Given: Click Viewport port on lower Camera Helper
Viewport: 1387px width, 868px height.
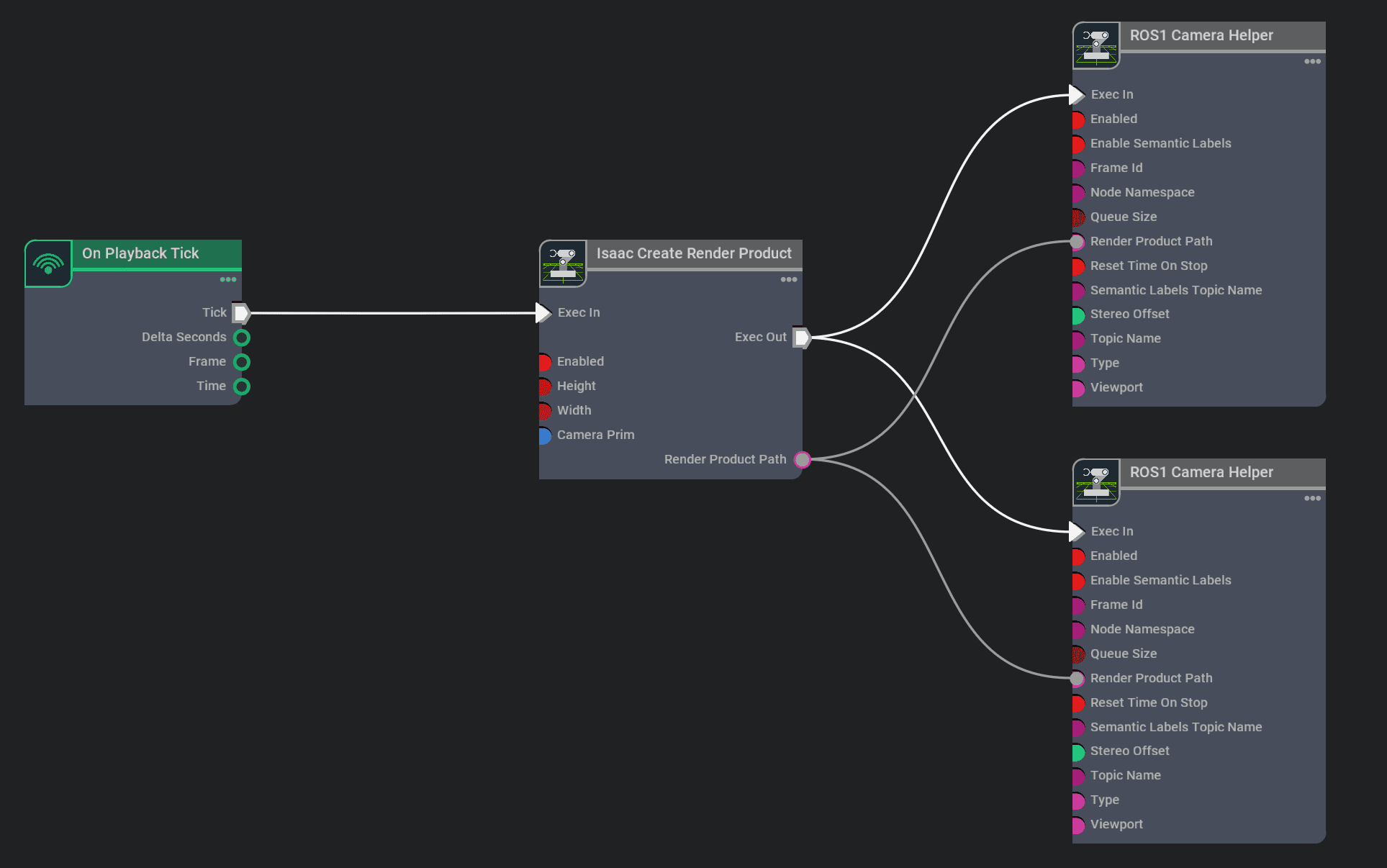Looking at the screenshot, I should (x=1078, y=825).
